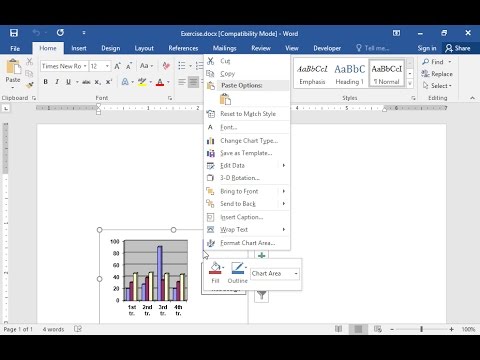Click the Cut scissors icon in Clipboard group
Viewport: 480px width, 360px height.
click(29, 61)
